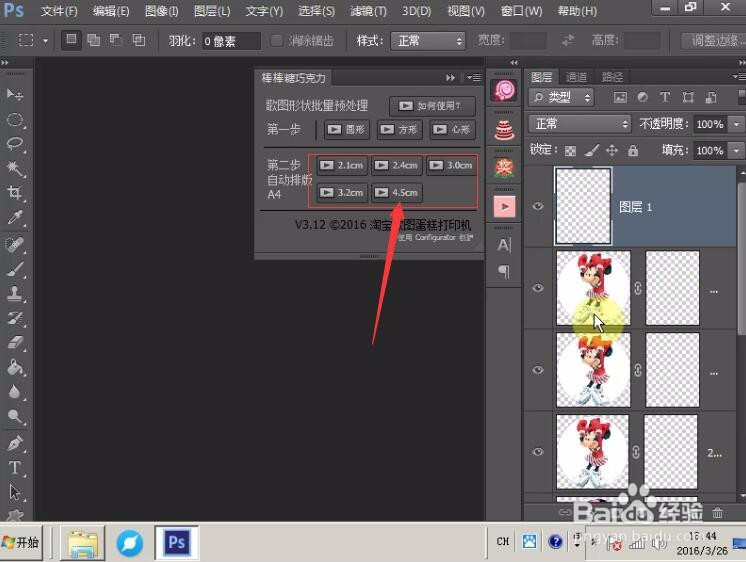Expand the toolbar double arrow

(4, 62)
